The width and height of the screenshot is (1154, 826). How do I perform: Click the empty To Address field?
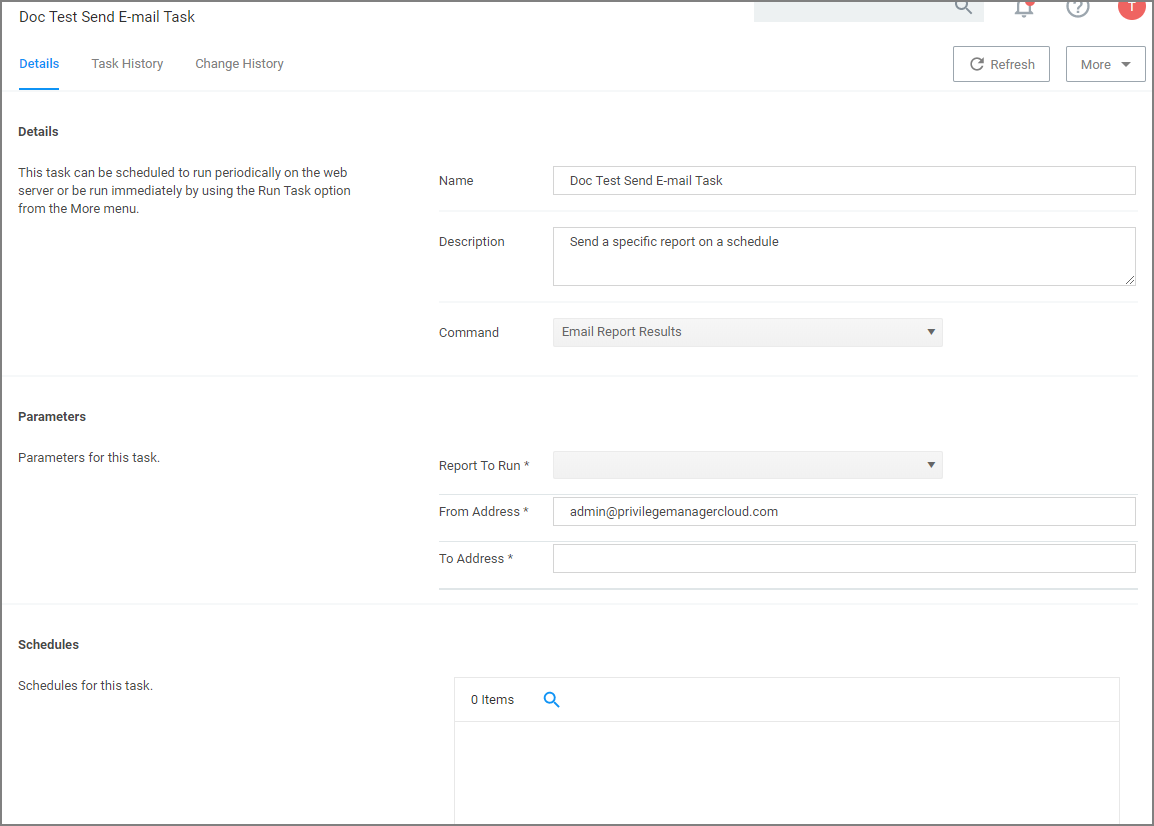click(x=844, y=558)
